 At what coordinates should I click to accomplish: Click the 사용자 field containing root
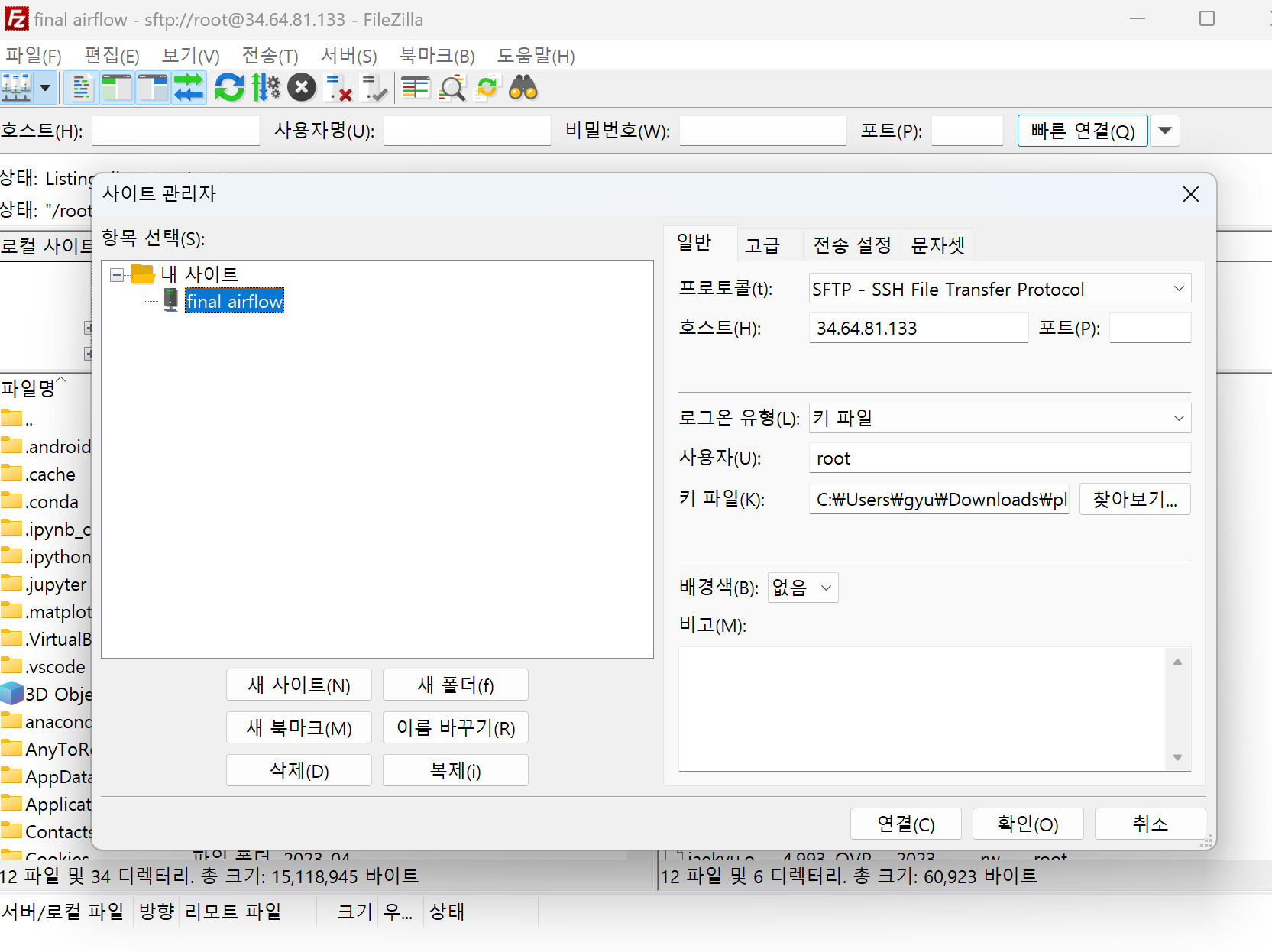[1000, 458]
